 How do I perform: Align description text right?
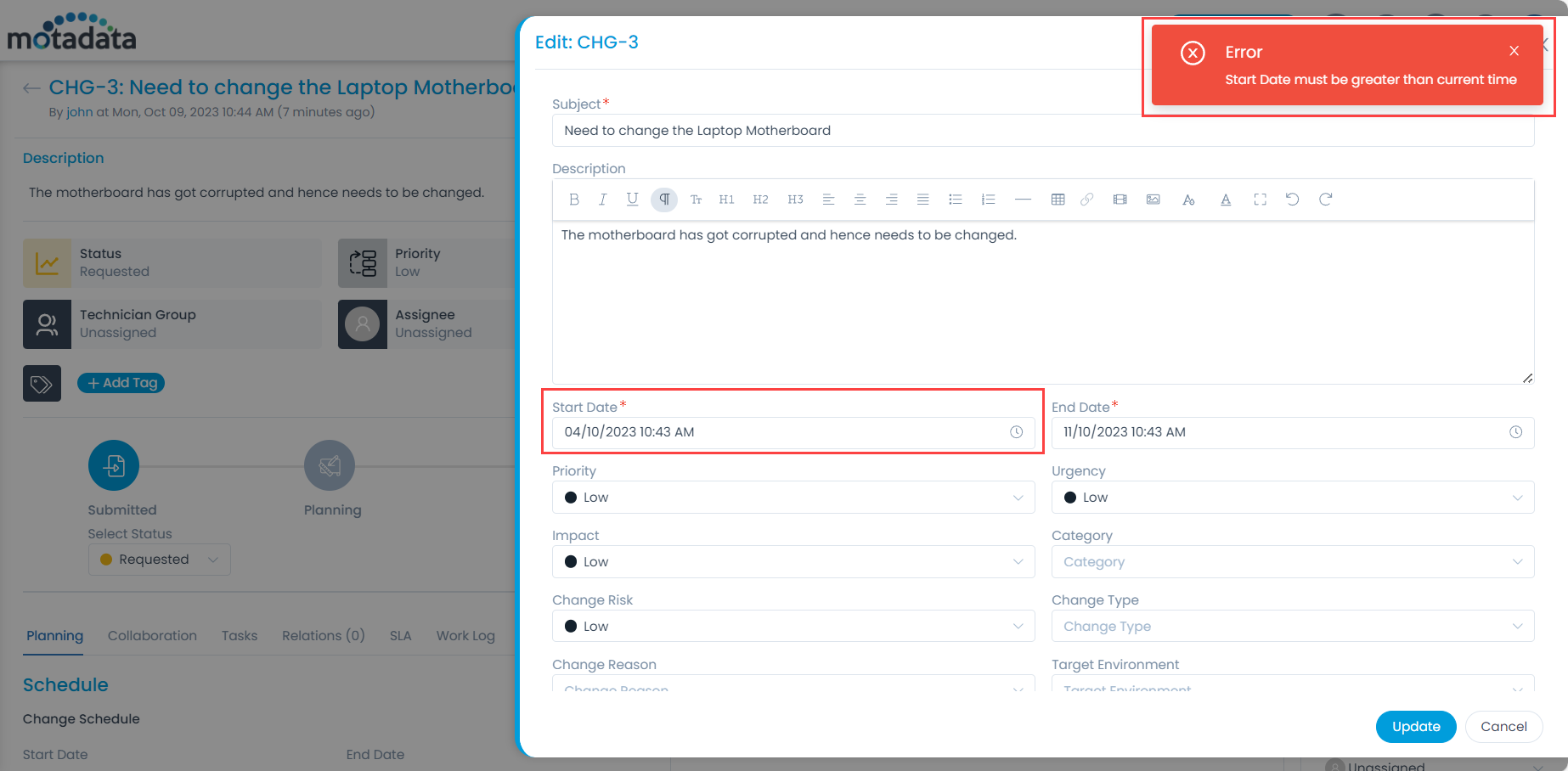(891, 200)
